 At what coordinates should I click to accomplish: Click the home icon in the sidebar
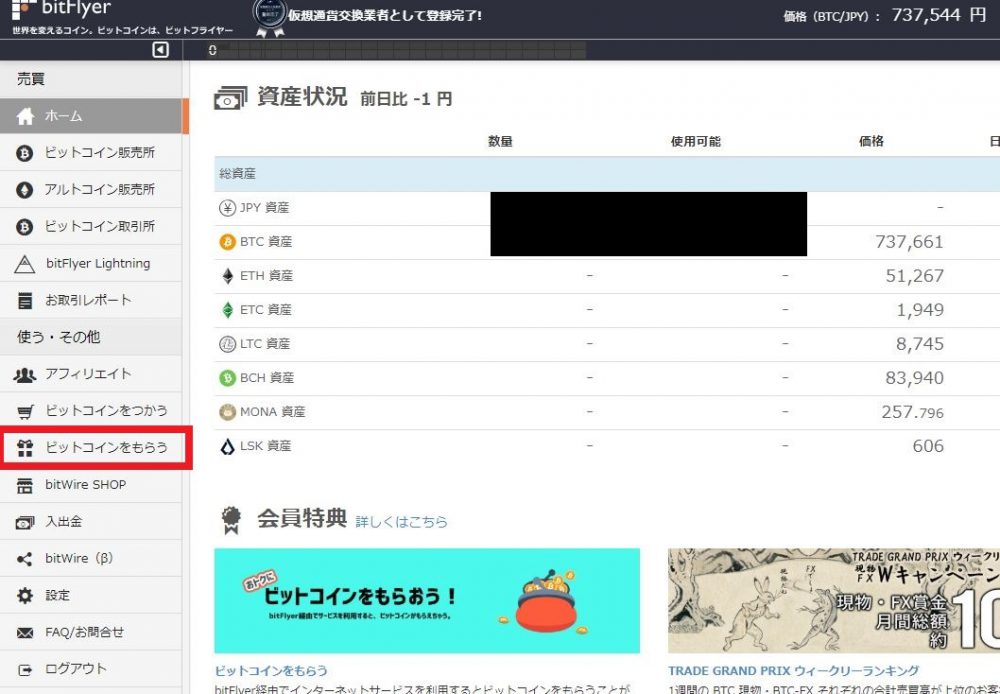[x=26, y=116]
